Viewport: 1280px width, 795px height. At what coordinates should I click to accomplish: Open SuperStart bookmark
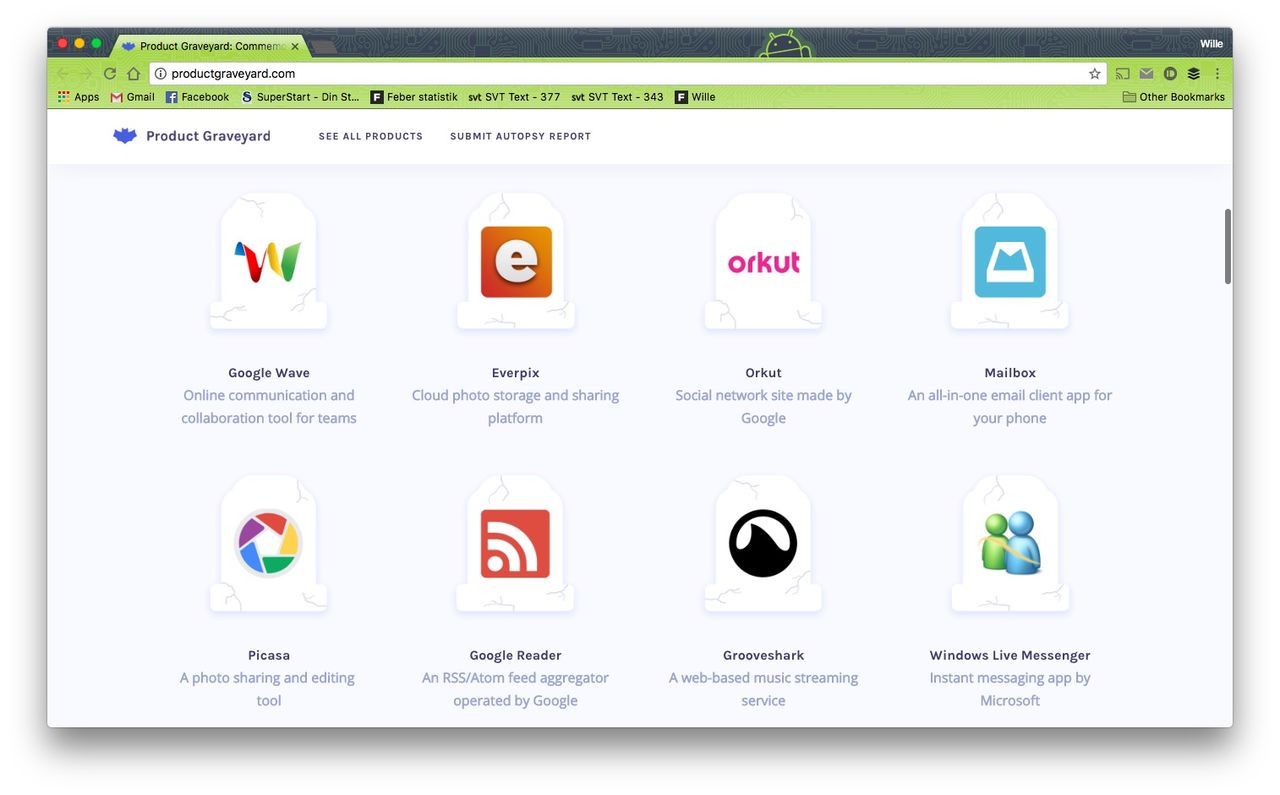pyautogui.click(x=300, y=97)
